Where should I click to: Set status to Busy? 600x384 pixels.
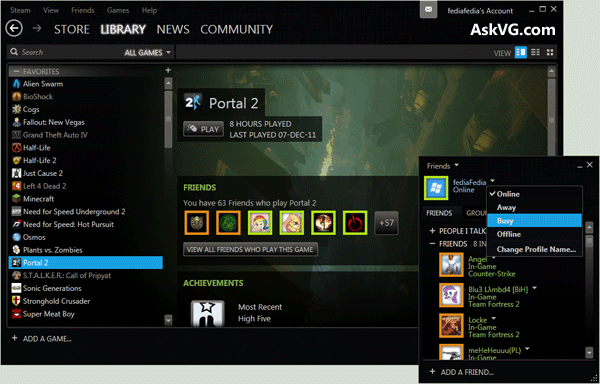pyautogui.click(x=535, y=221)
